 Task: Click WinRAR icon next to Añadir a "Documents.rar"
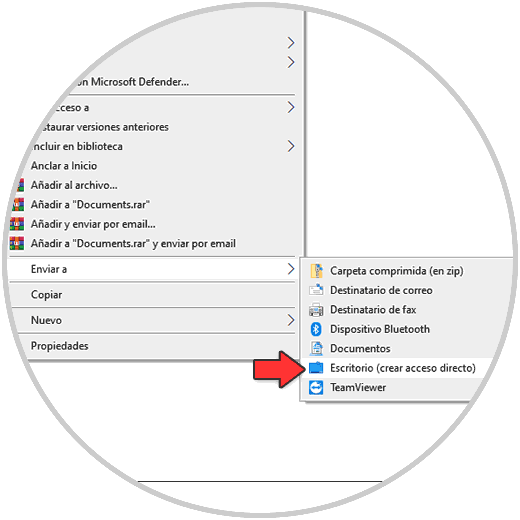[17, 204]
